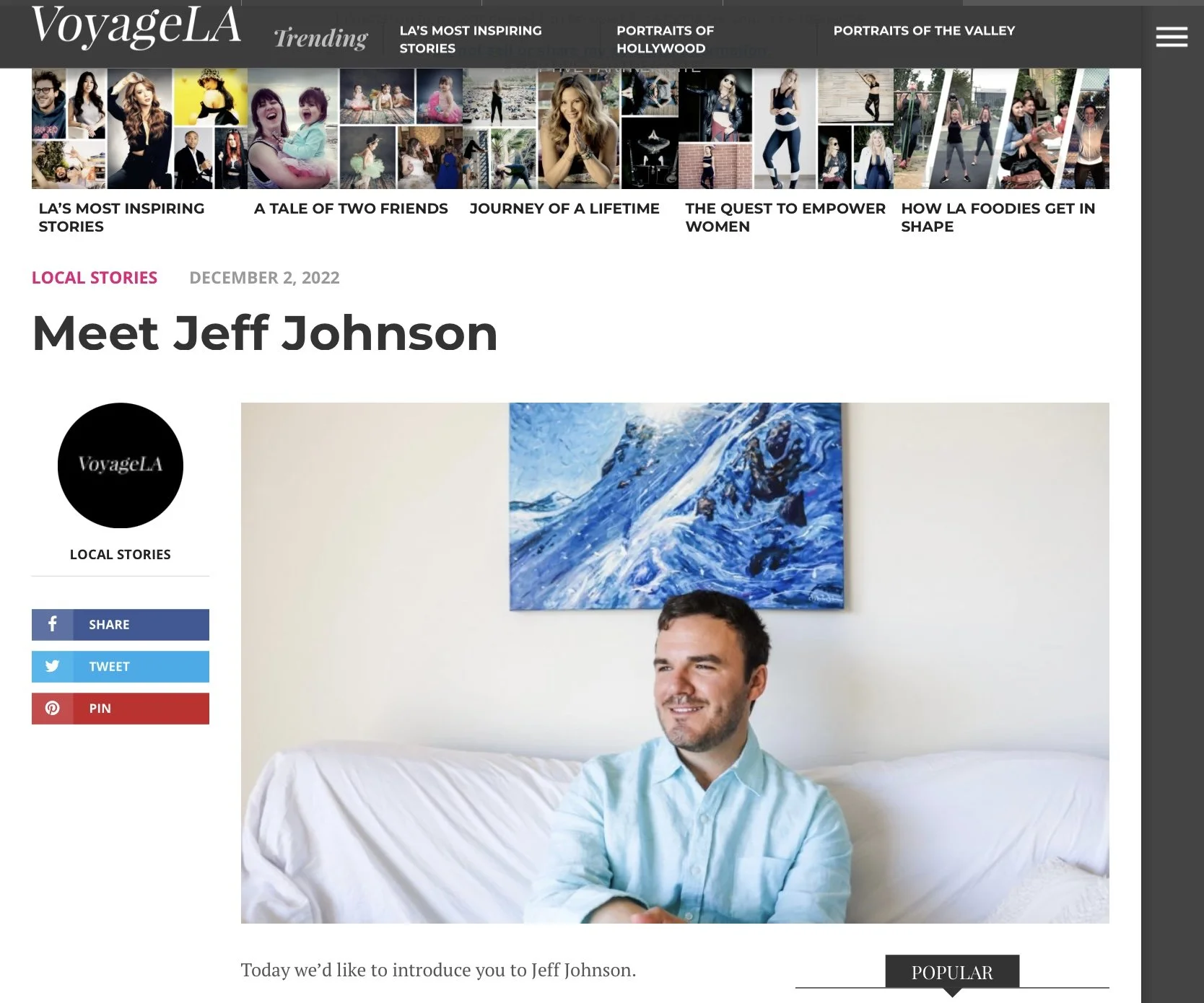Open Portraits of the Valley nav item

coord(924,30)
